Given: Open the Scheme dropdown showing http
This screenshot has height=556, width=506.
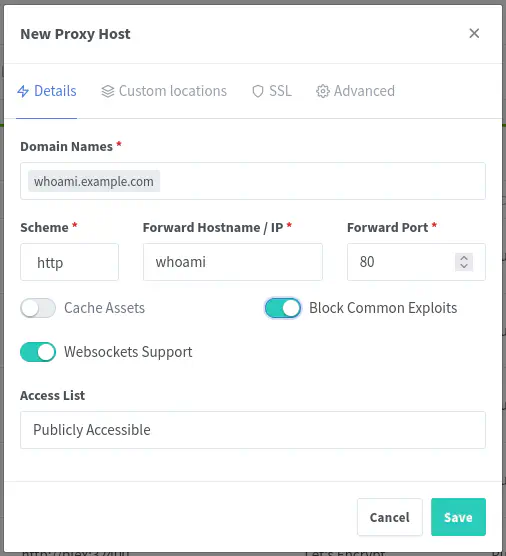Looking at the screenshot, I should [69, 262].
